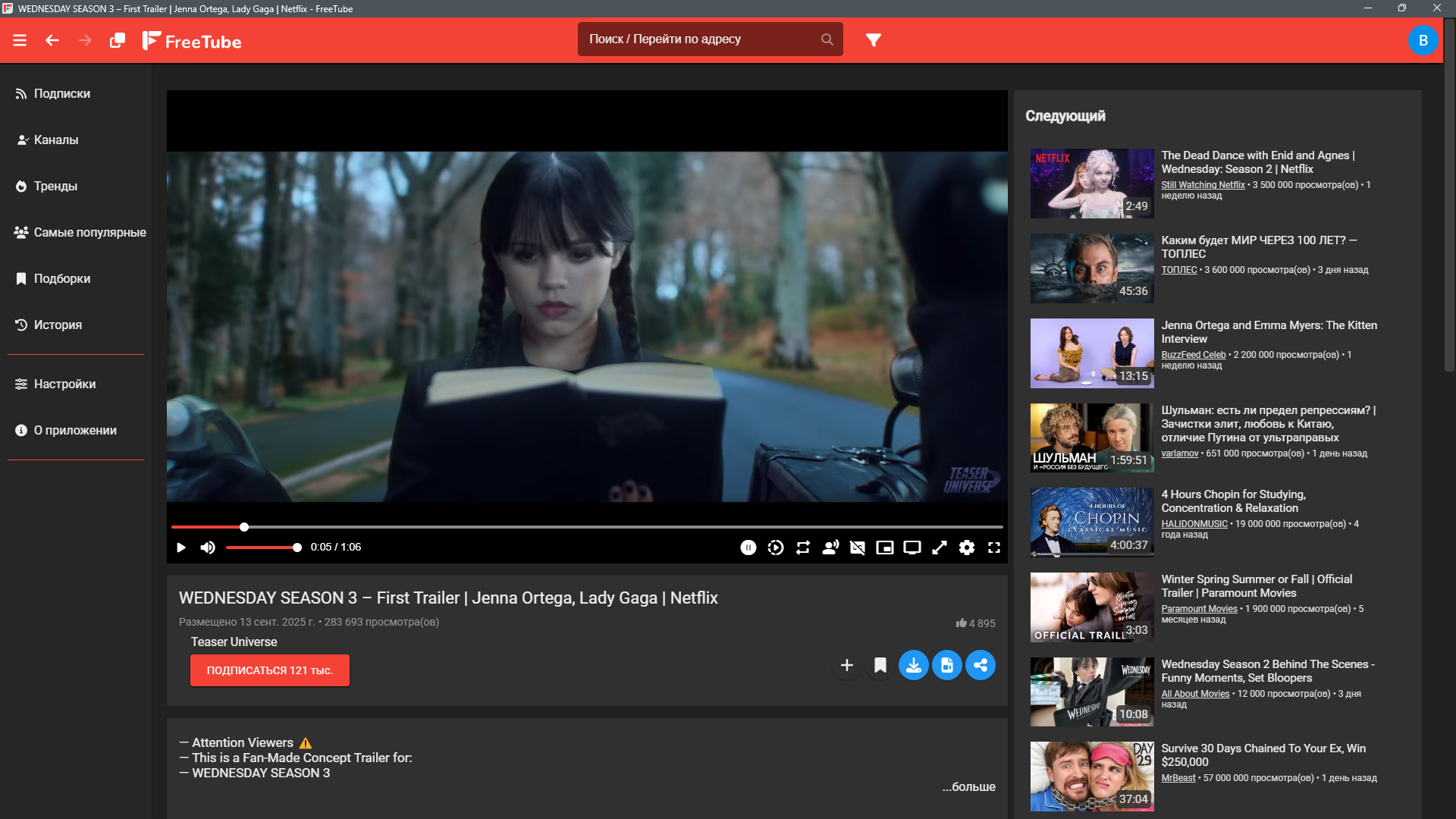
Task: Toggle the captions button
Action: pos(858,548)
